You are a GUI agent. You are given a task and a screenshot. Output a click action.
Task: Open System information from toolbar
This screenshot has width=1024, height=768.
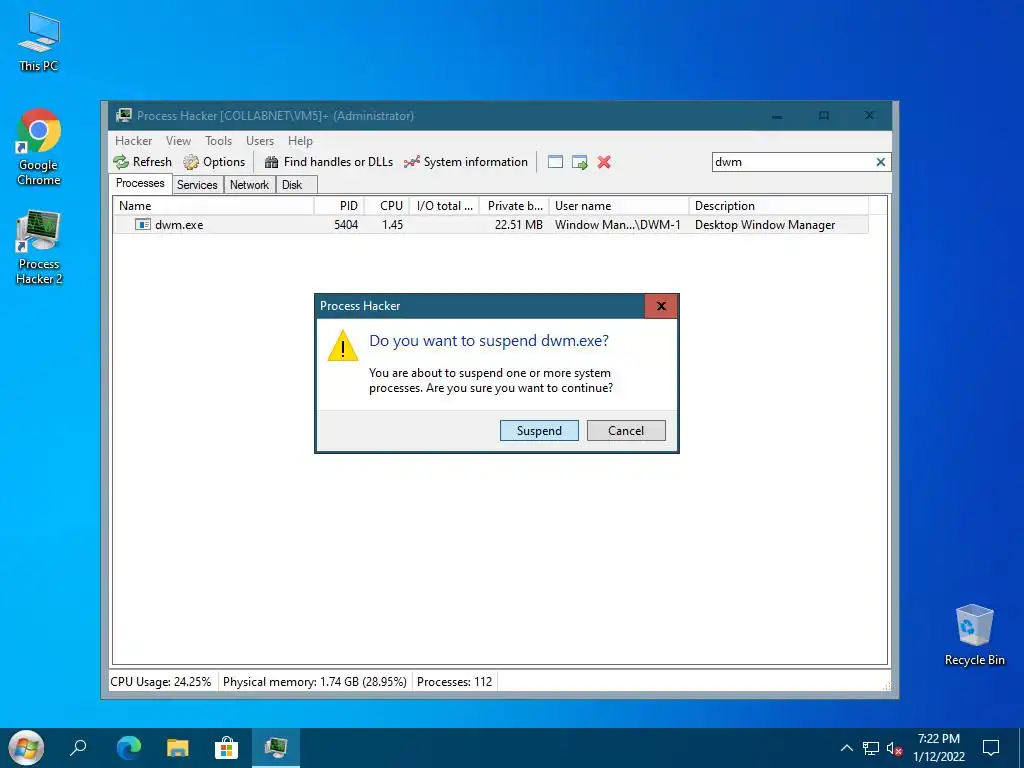tap(465, 162)
